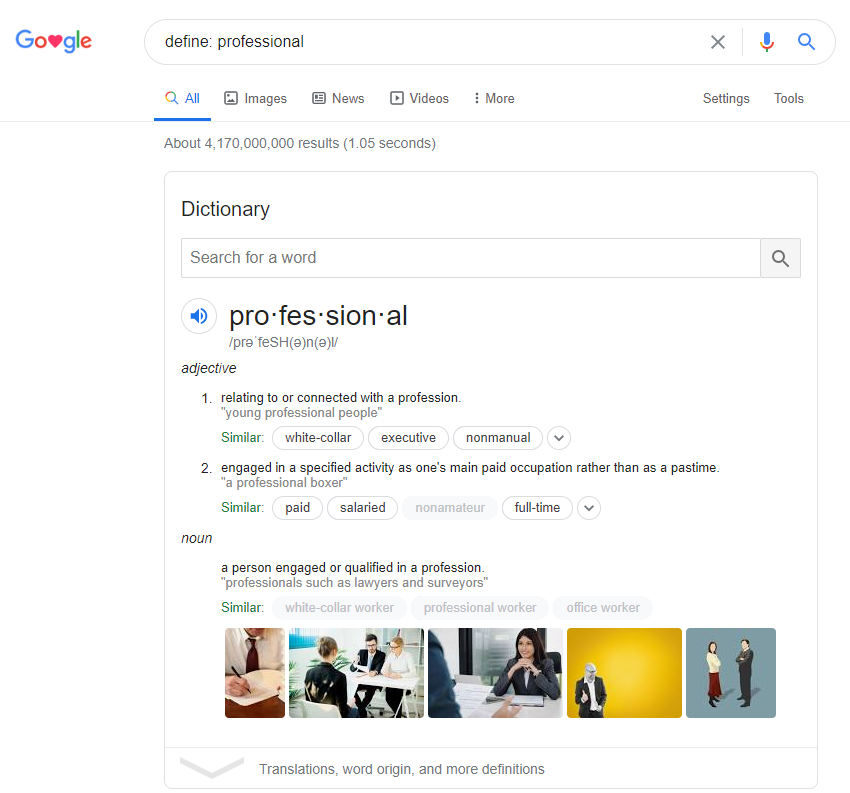Click the X icon to clear the search query

click(718, 42)
